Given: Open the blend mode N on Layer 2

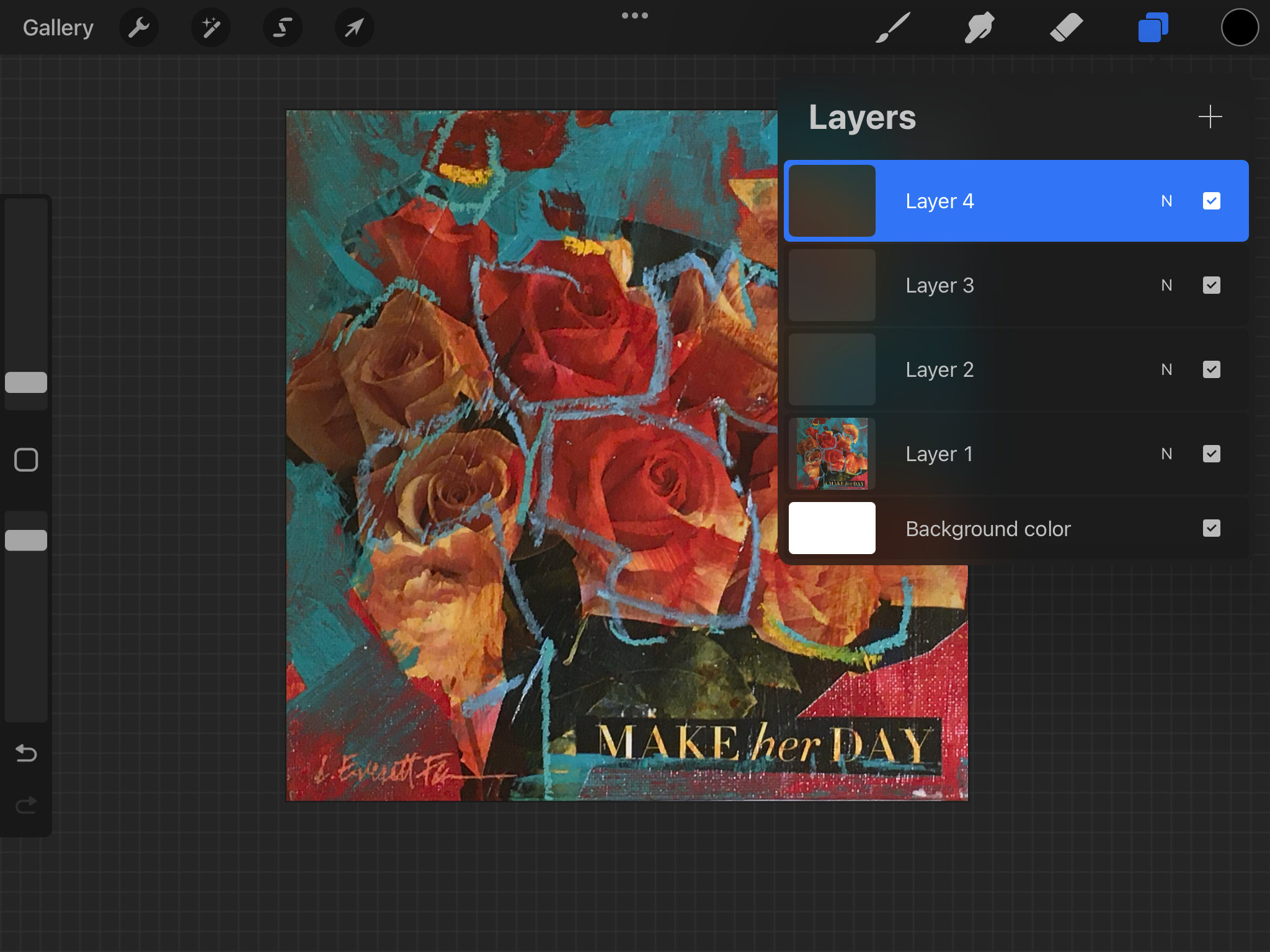Looking at the screenshot, I should pos(1166,369).
